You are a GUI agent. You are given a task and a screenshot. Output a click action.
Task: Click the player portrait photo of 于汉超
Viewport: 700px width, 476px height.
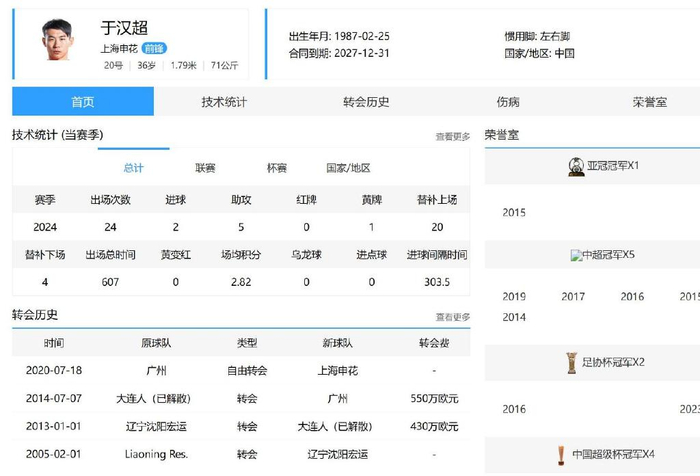(x=57, y=39)
